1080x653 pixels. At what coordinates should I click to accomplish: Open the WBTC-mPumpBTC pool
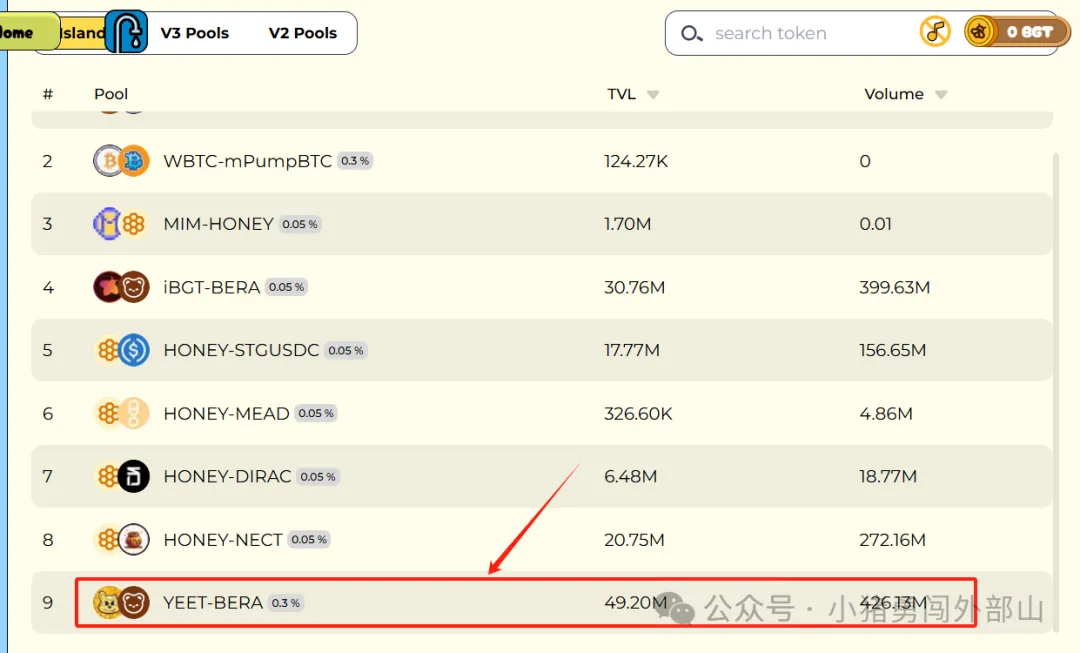point(541,160)
